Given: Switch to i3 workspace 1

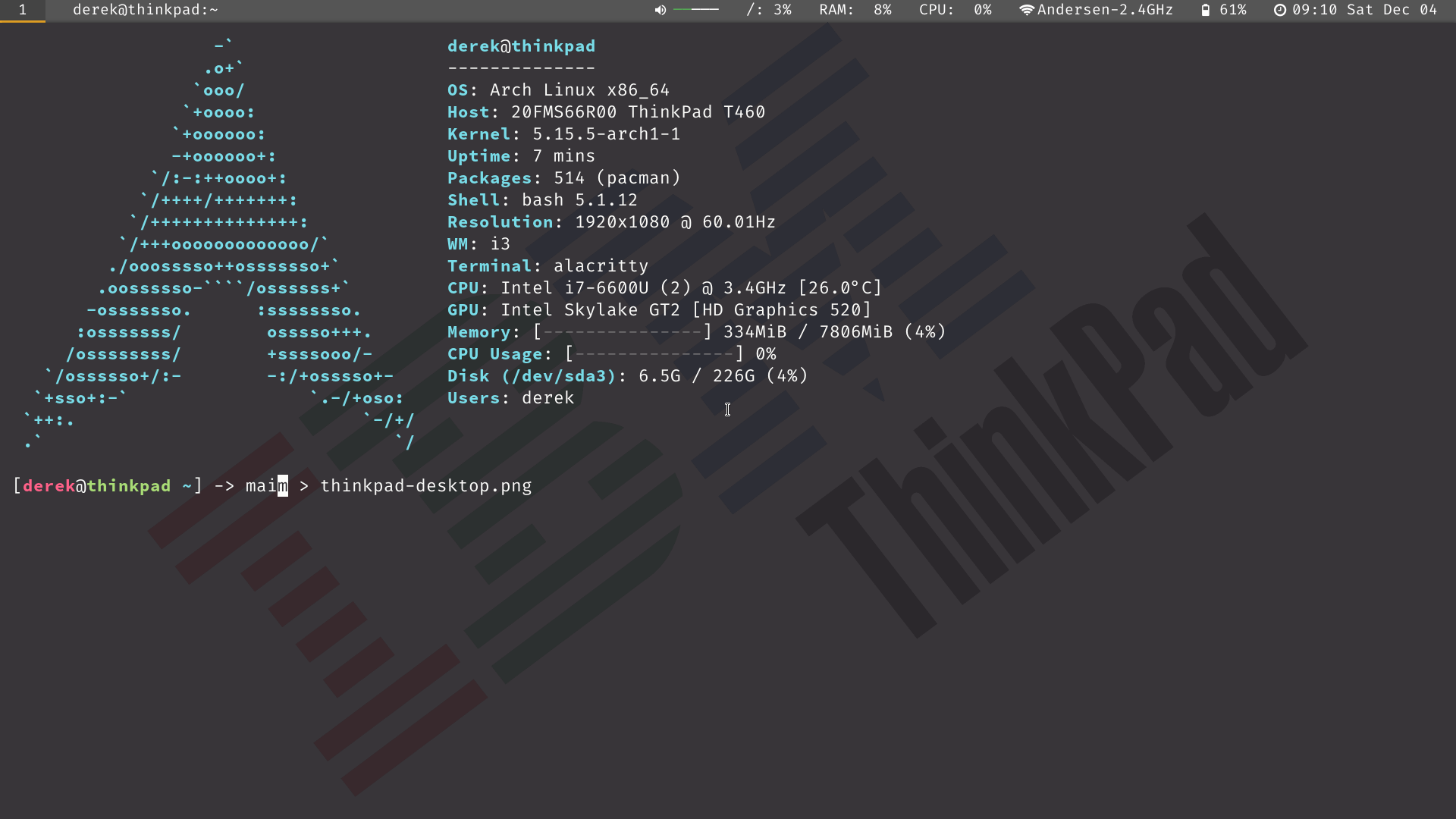Looking at the screenshot, I should point(23,11).
